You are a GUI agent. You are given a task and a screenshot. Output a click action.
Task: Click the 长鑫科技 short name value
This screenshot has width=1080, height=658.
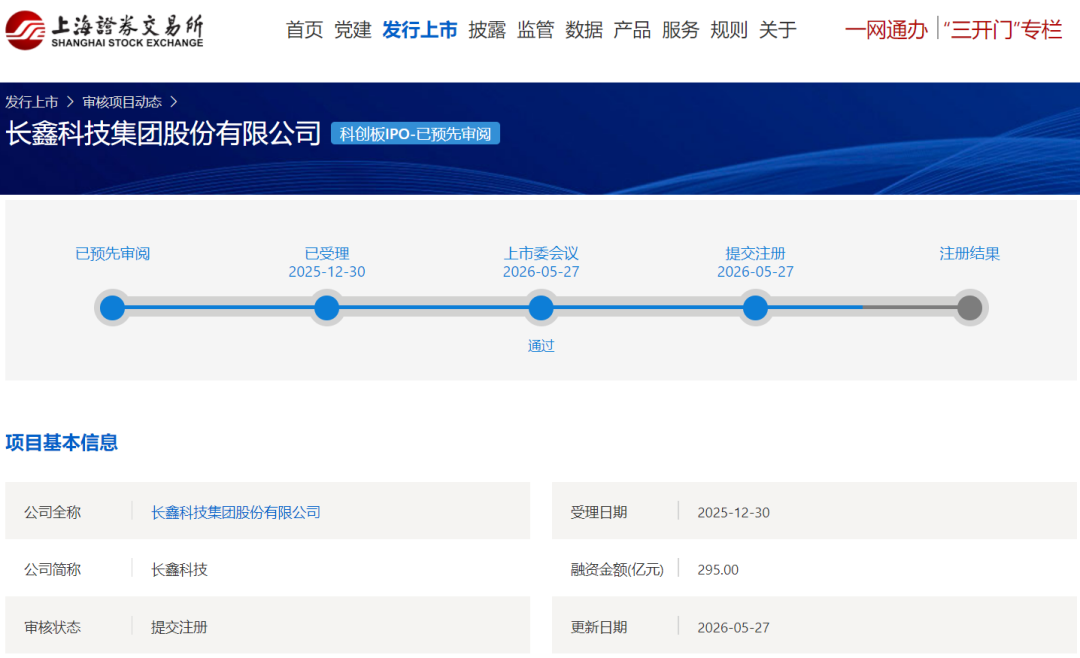point(179,570)
